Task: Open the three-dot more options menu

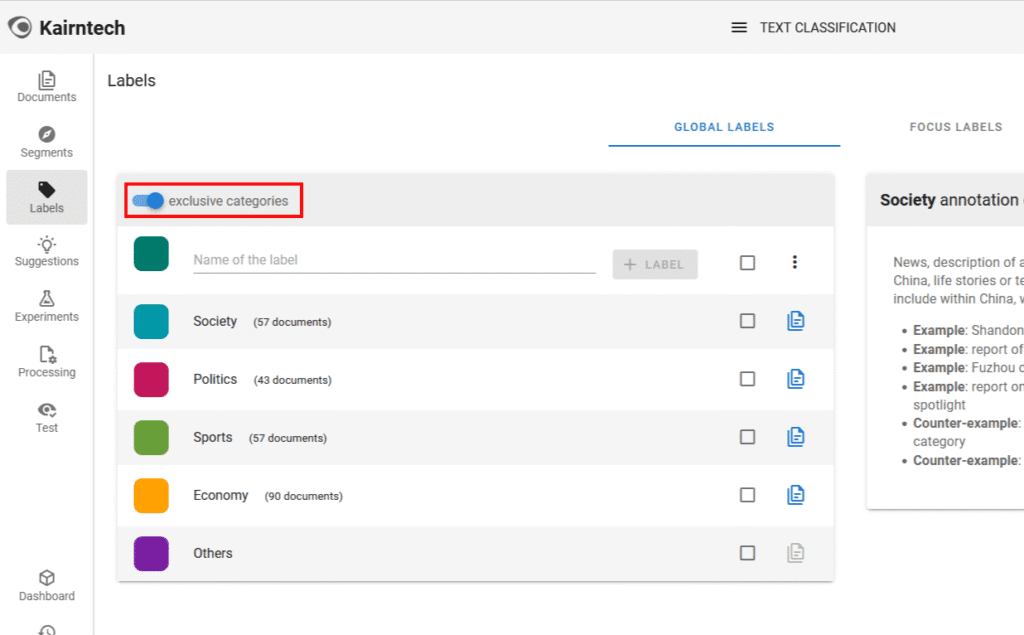Action: (x=795, y=262)
